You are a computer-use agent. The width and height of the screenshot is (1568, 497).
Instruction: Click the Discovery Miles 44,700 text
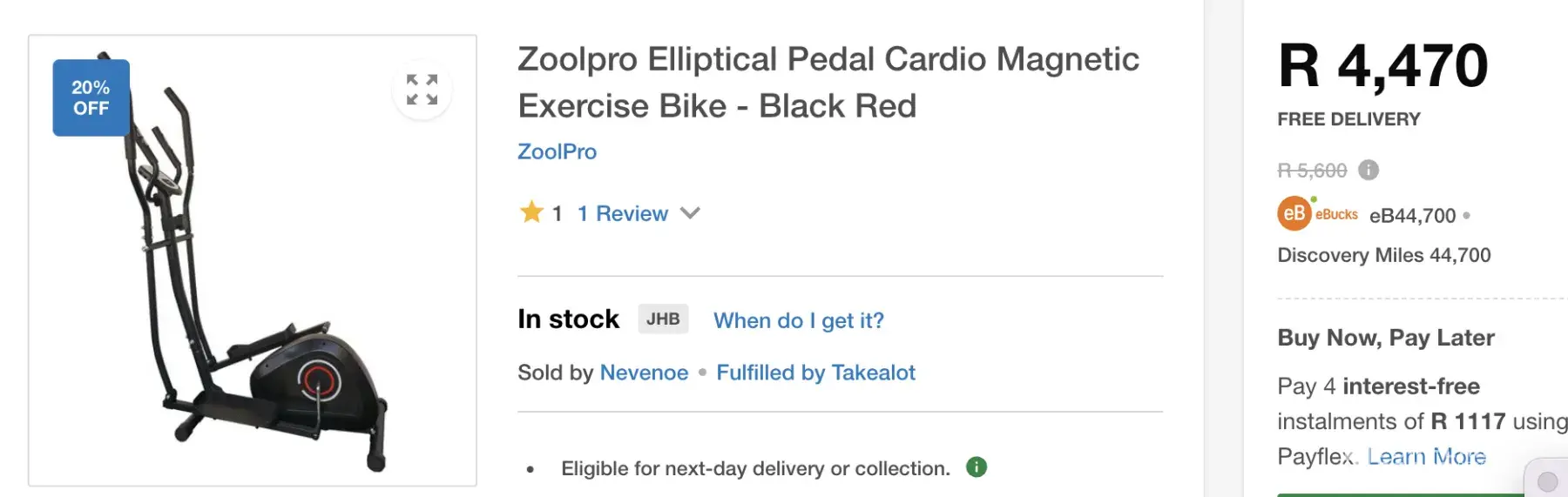click(x=1383, y=255)
